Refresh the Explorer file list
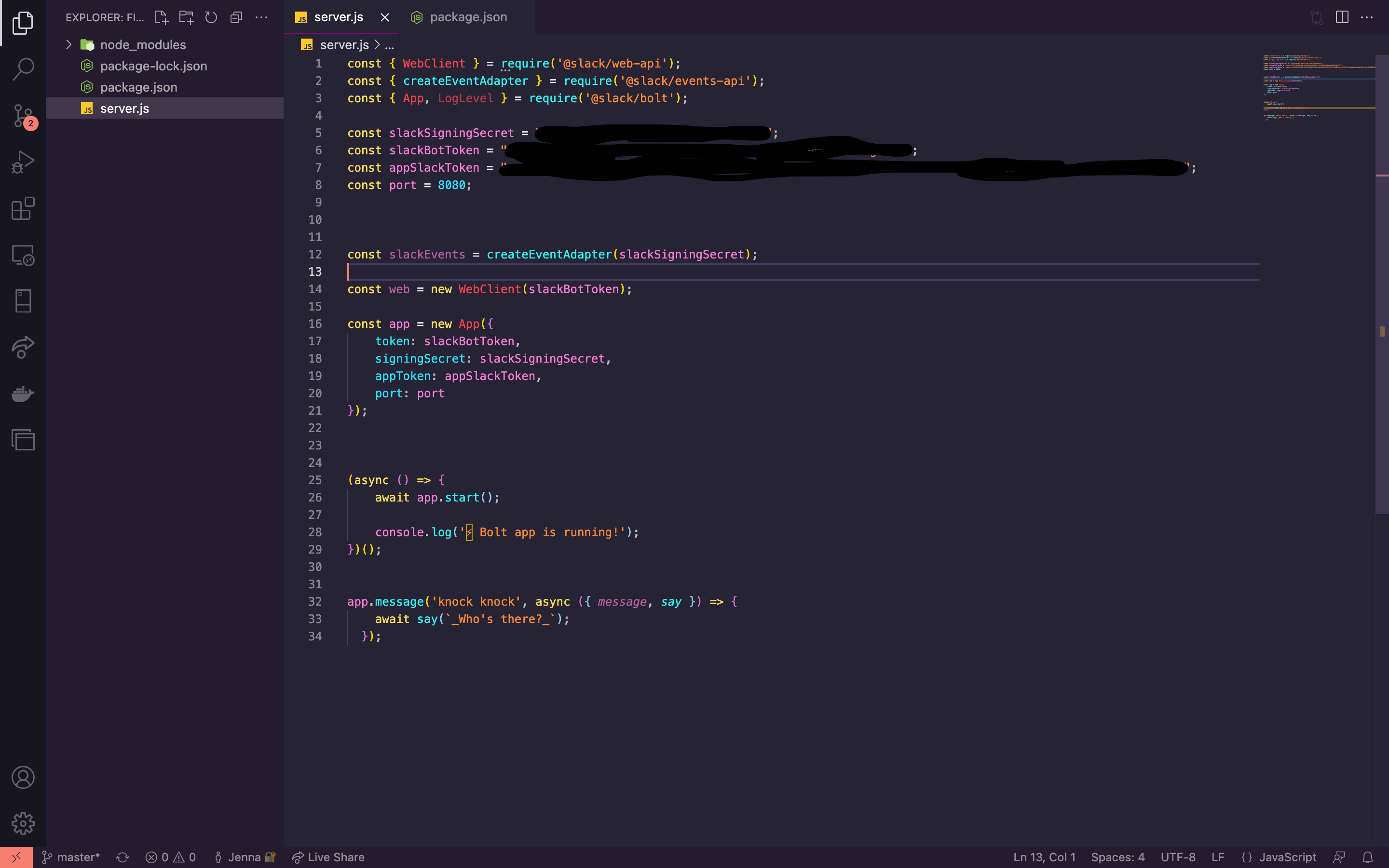 point(211,17)
